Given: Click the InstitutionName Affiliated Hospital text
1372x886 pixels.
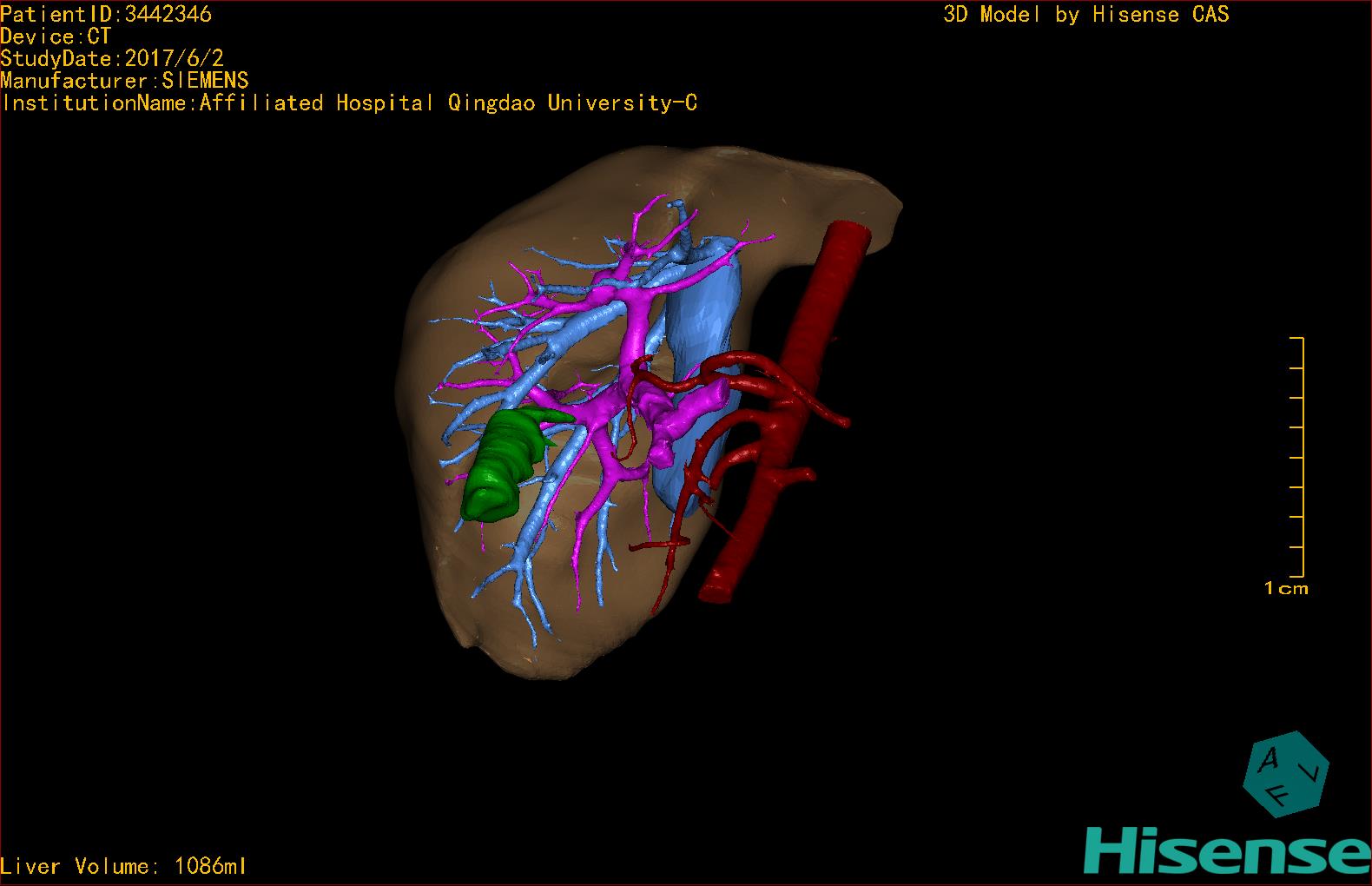Looking at the screenshot, I should click(349, 103).
